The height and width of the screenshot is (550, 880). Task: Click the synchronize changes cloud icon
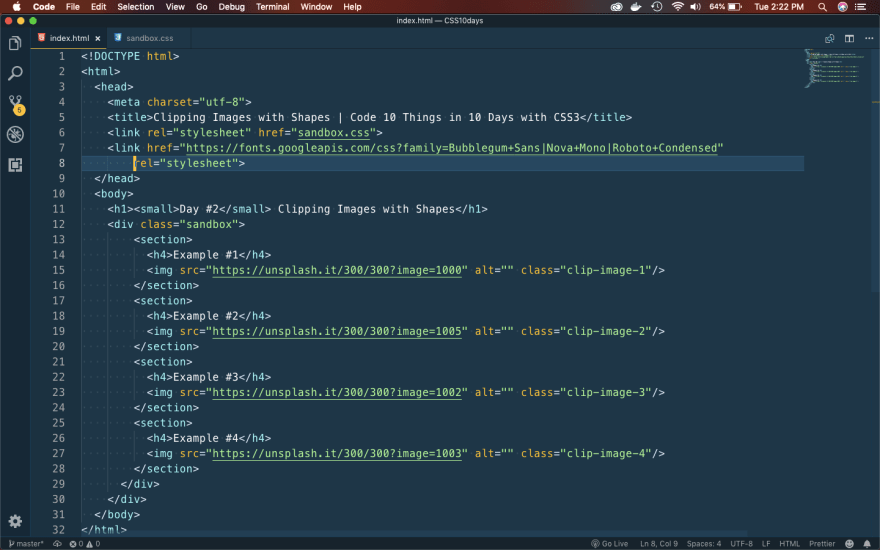(57, 544)
